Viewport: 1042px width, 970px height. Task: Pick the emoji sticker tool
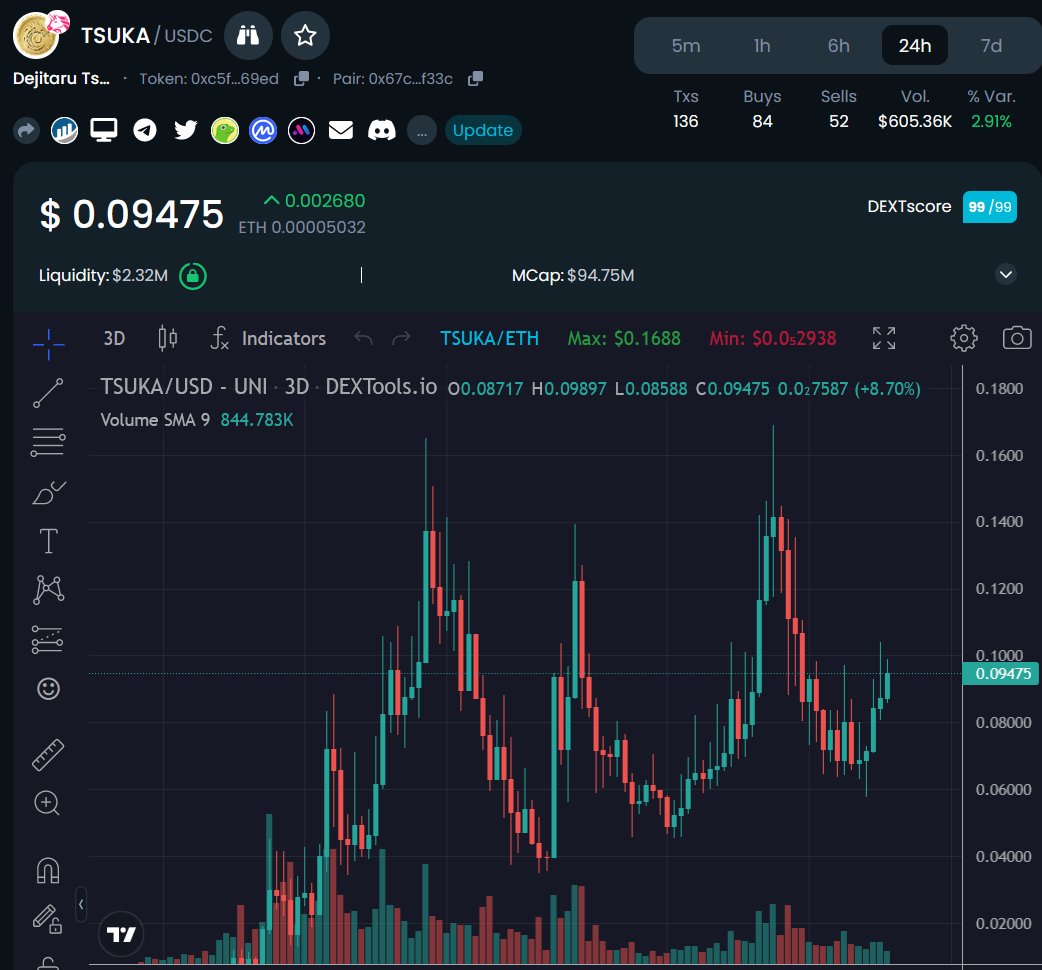pos(47,688)
